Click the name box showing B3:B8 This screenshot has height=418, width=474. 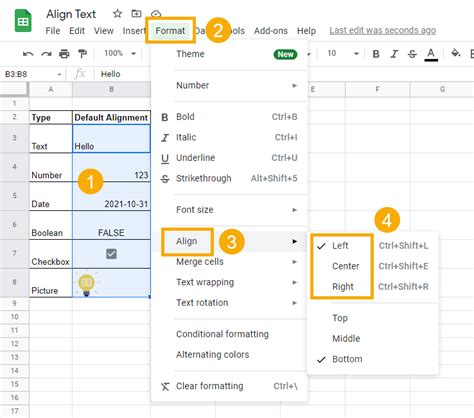point(16,74)
